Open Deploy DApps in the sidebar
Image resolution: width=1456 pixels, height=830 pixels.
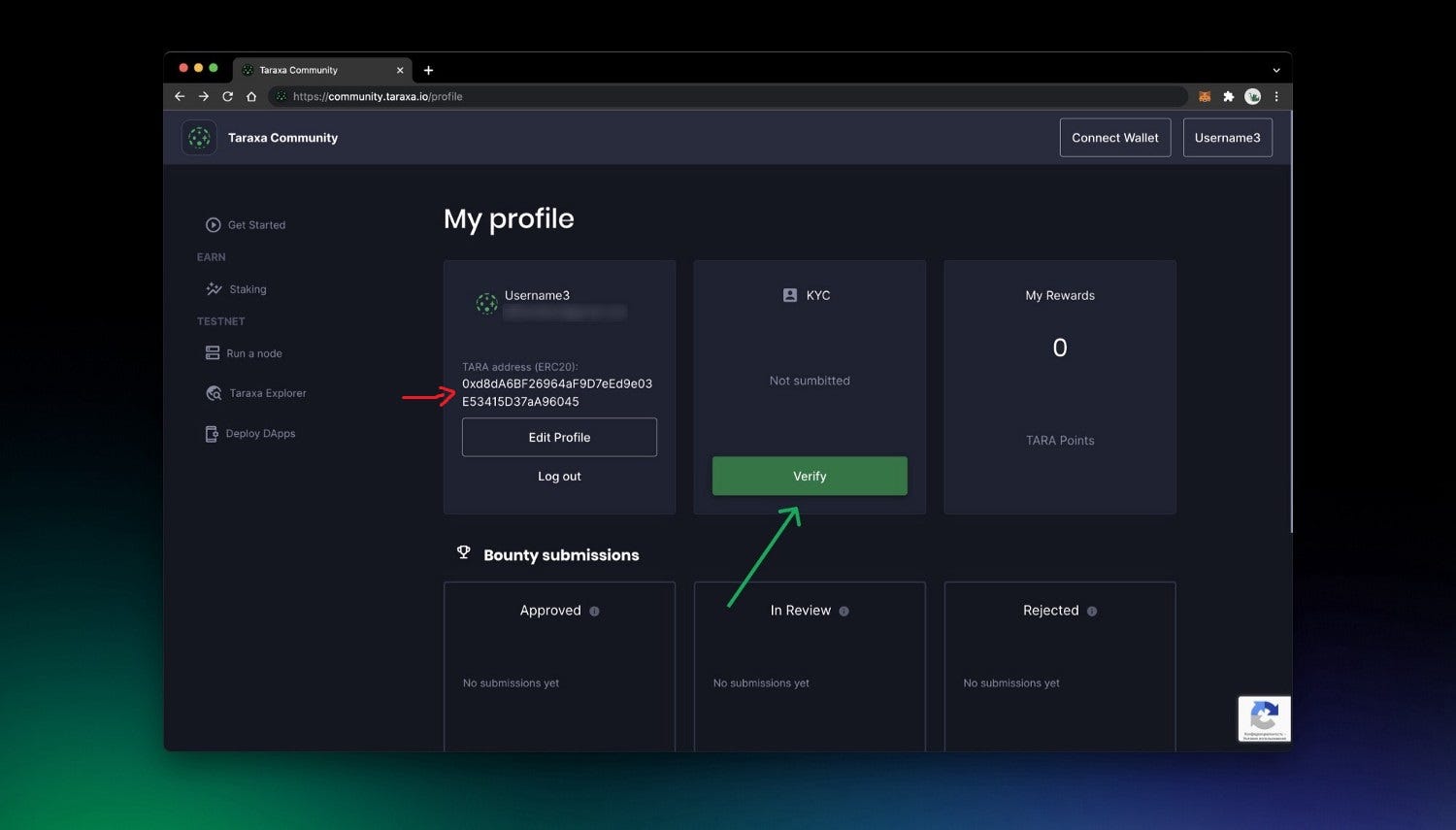click(x=250, y=434)
